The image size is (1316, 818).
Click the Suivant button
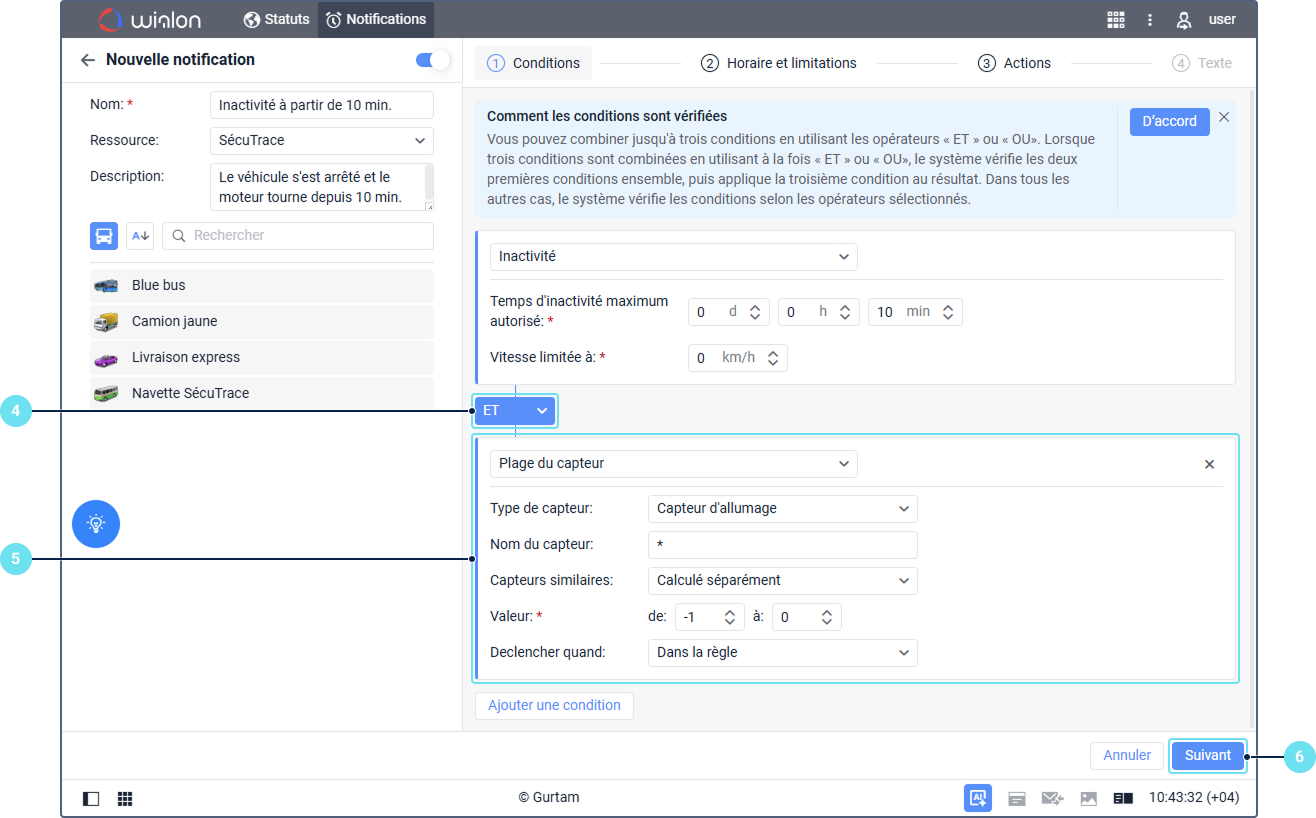point(1207,756)
